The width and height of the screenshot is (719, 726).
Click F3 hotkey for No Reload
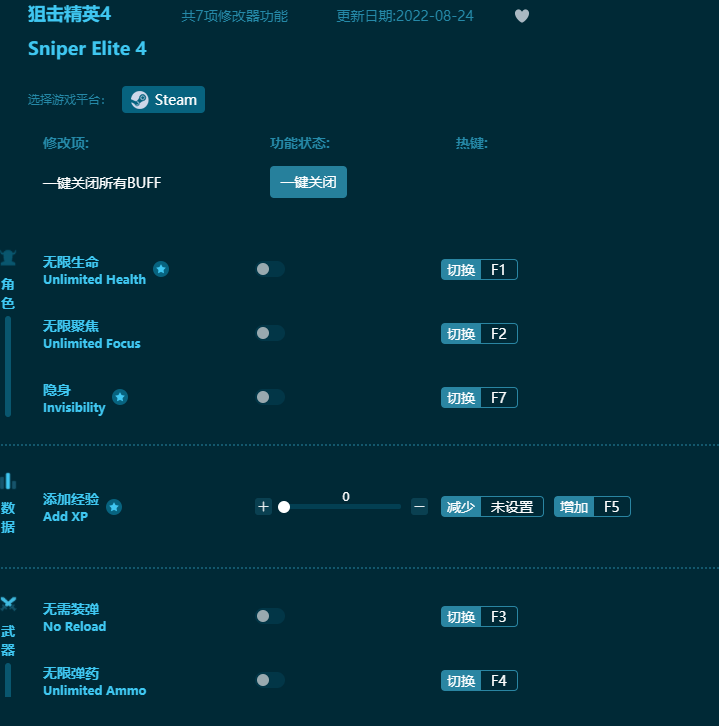pos(479,616)
